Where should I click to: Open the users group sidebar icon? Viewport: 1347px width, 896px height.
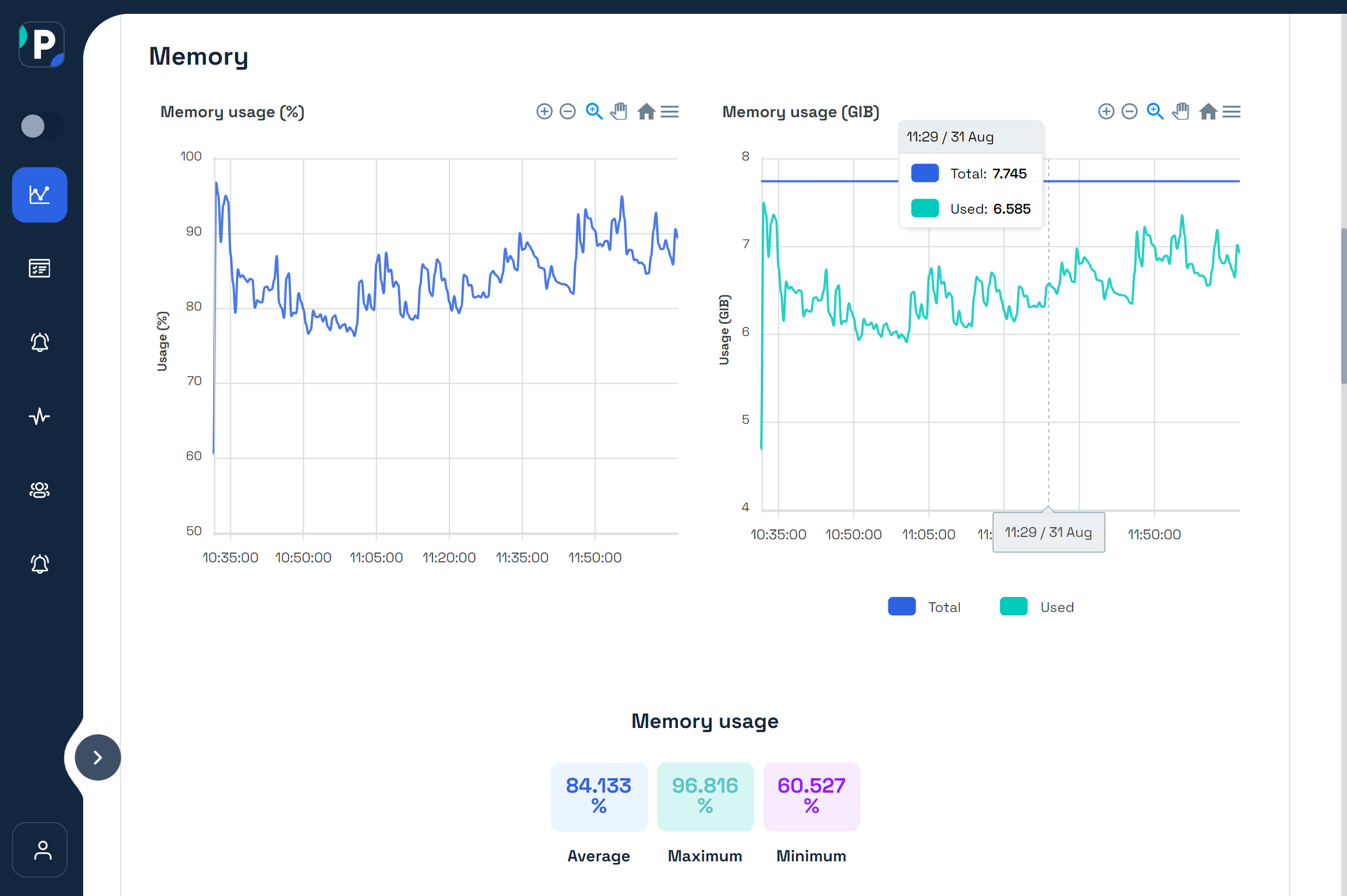(40, 490)
